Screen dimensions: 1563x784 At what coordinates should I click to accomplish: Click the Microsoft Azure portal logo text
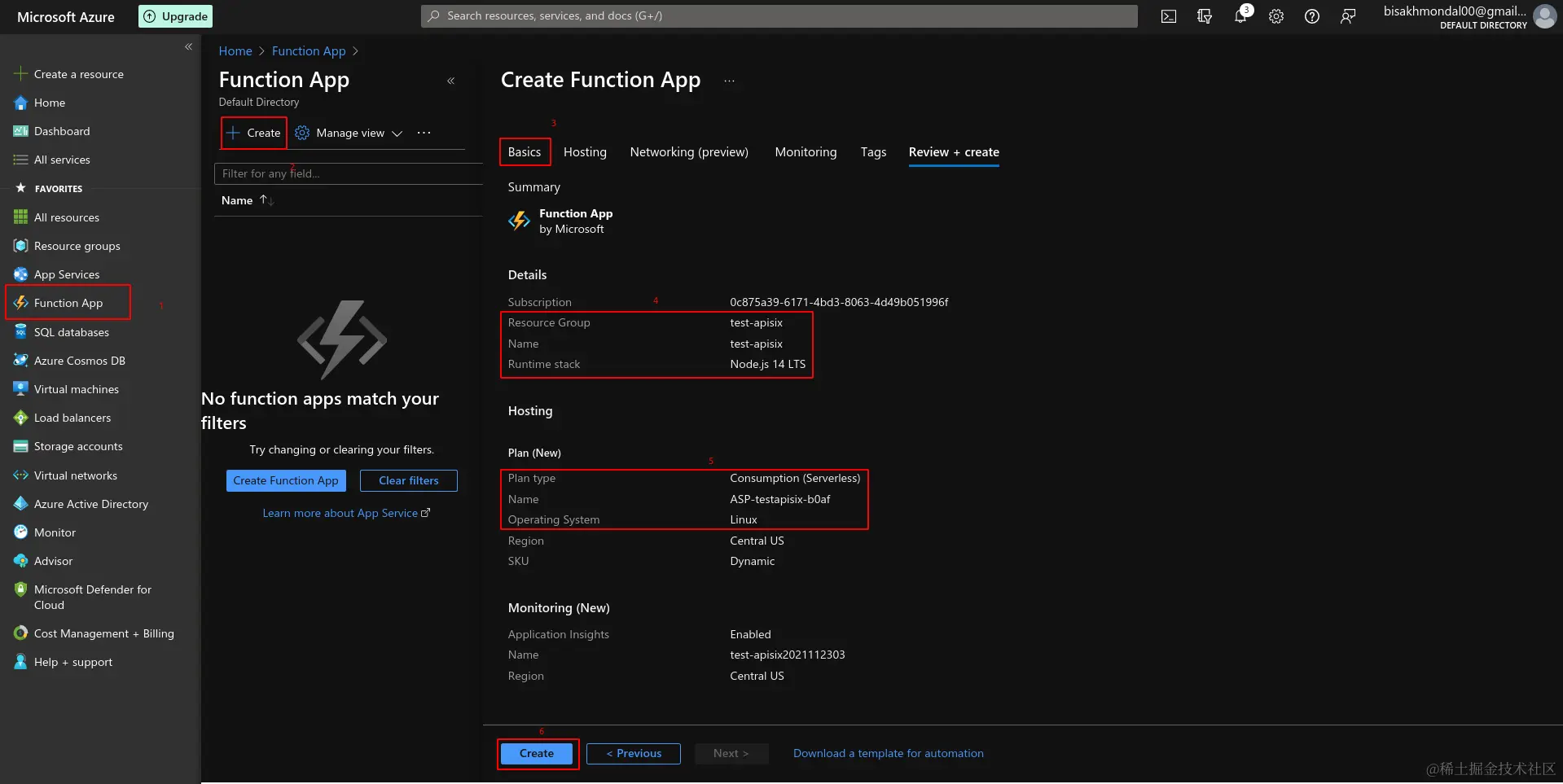coord(66,16)
